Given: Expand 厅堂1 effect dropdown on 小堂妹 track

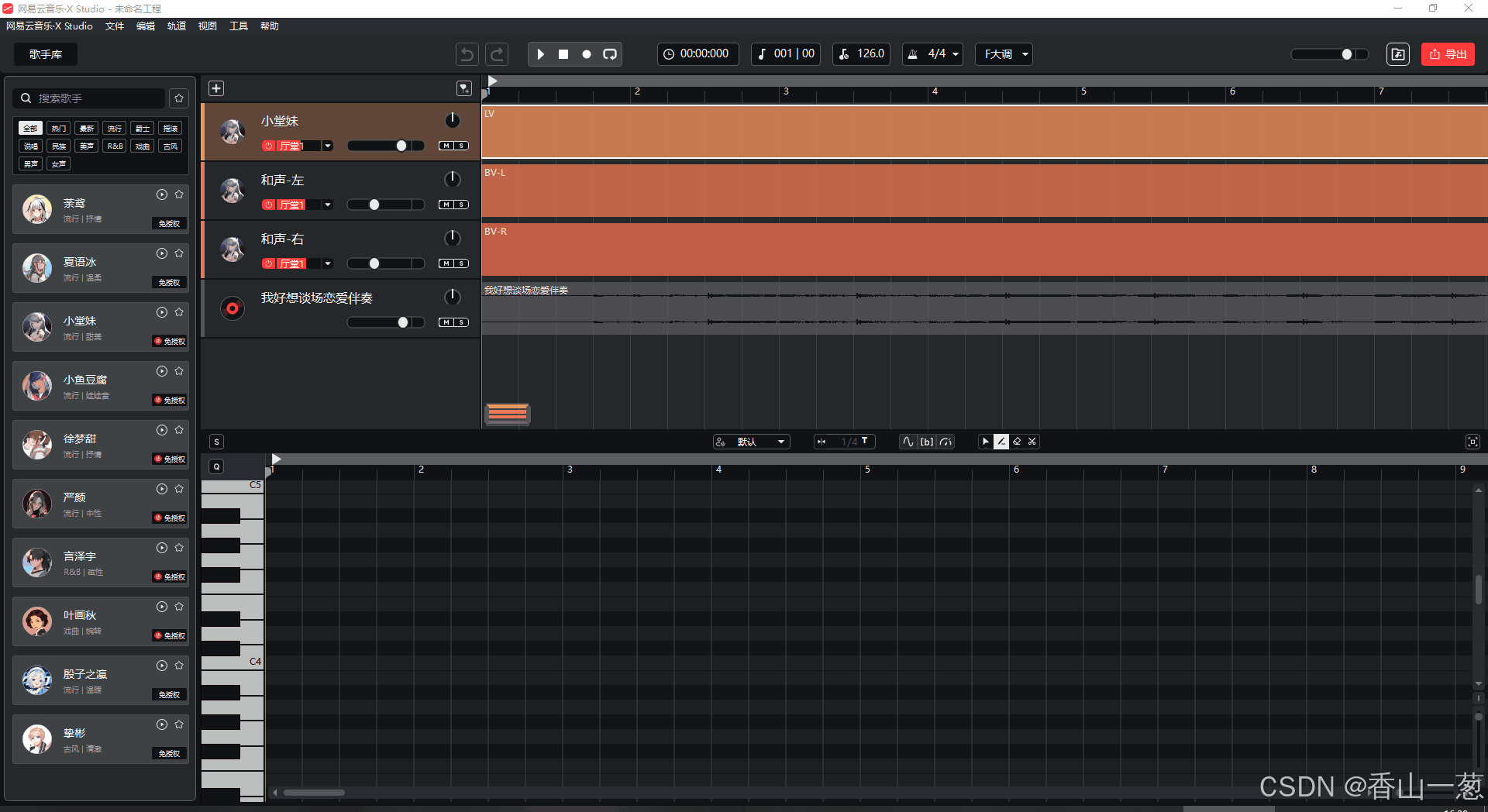Looking at the screenshot, I should coord(328,146).
